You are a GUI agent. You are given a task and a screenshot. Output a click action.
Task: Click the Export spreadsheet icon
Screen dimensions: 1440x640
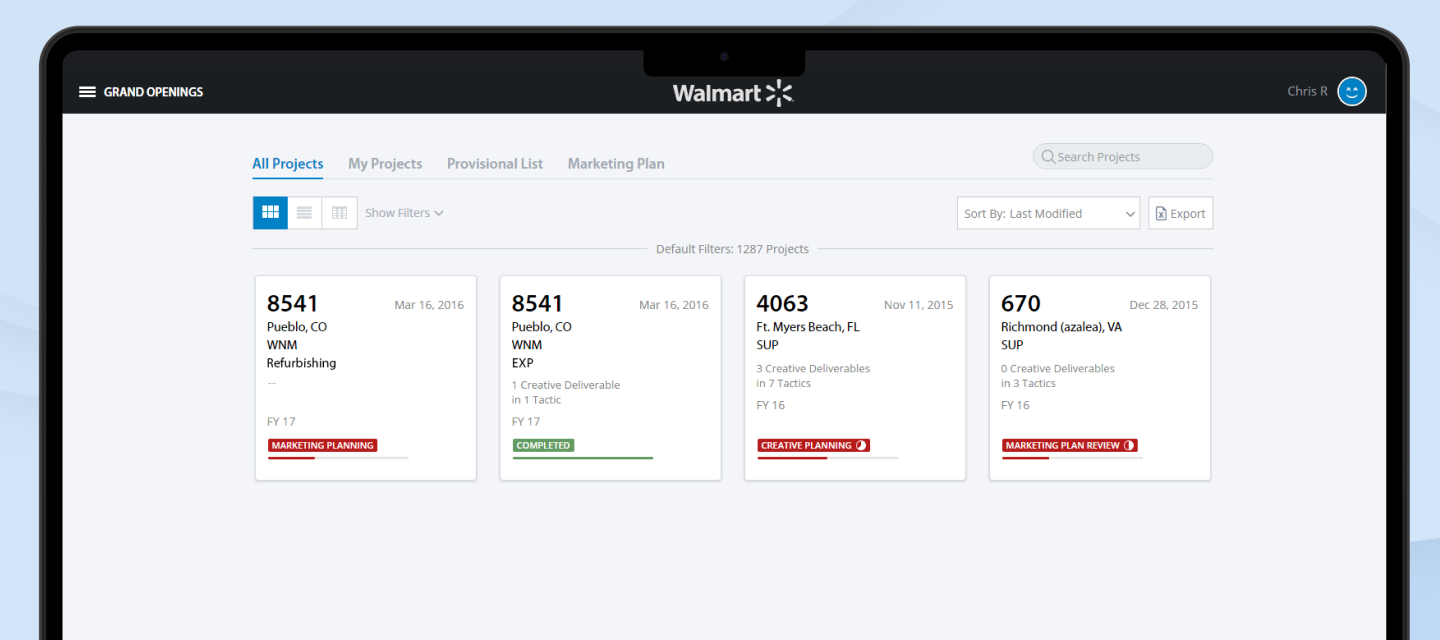[x=1161, y=214]
